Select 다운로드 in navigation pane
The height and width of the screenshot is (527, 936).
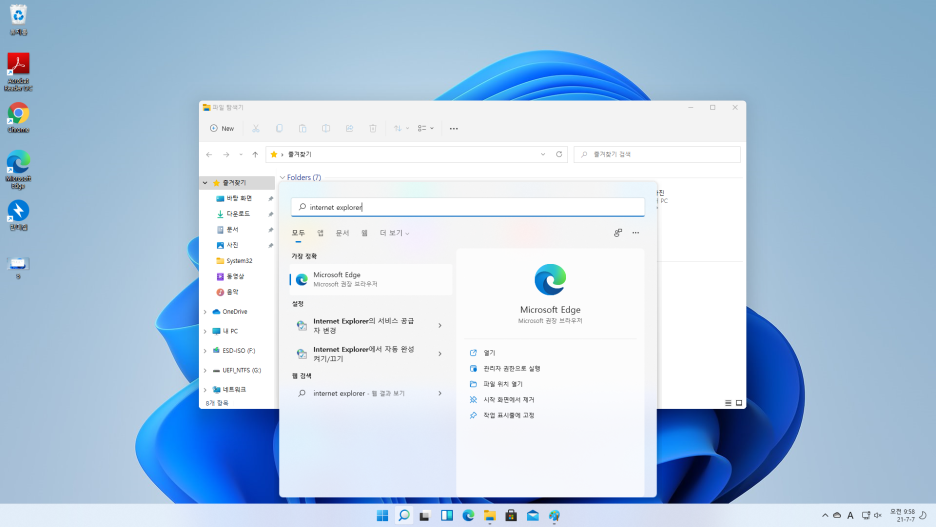click(x=238, y=214)
